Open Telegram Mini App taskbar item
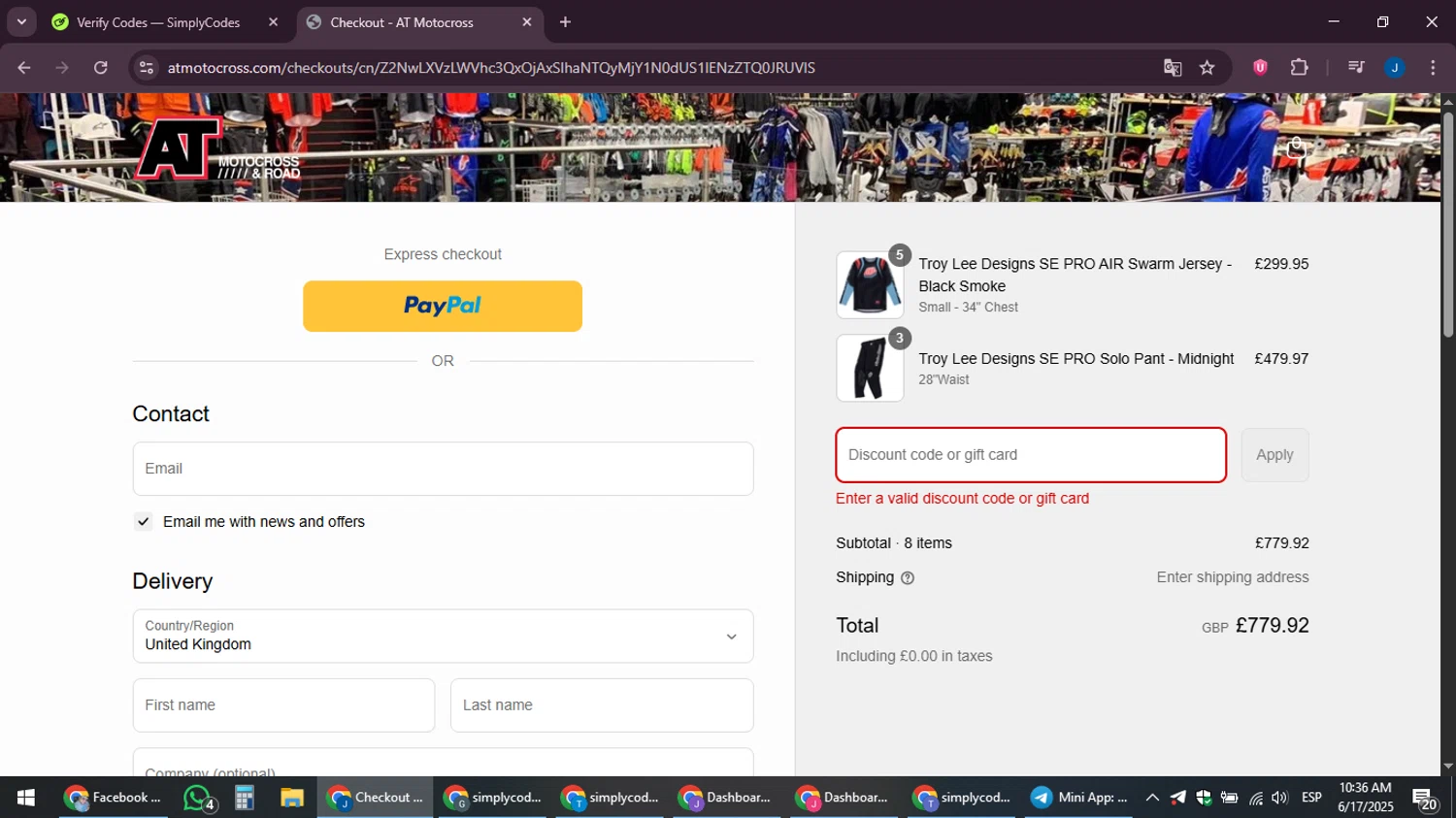The image size is (1456, 818). coord(1079,798)
